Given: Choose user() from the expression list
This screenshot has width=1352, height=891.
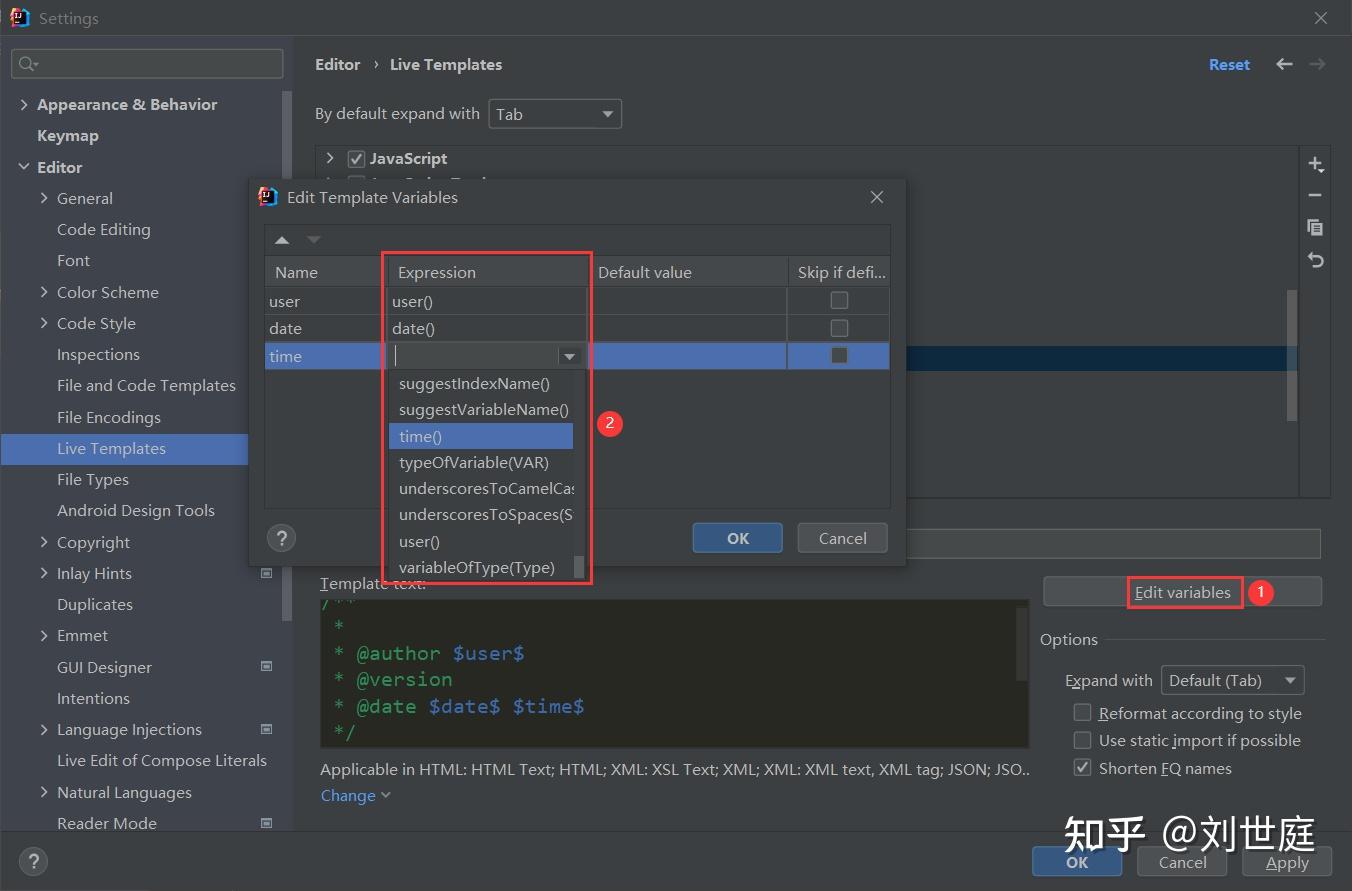Looking at the screenshot, I should pos(480,541).
